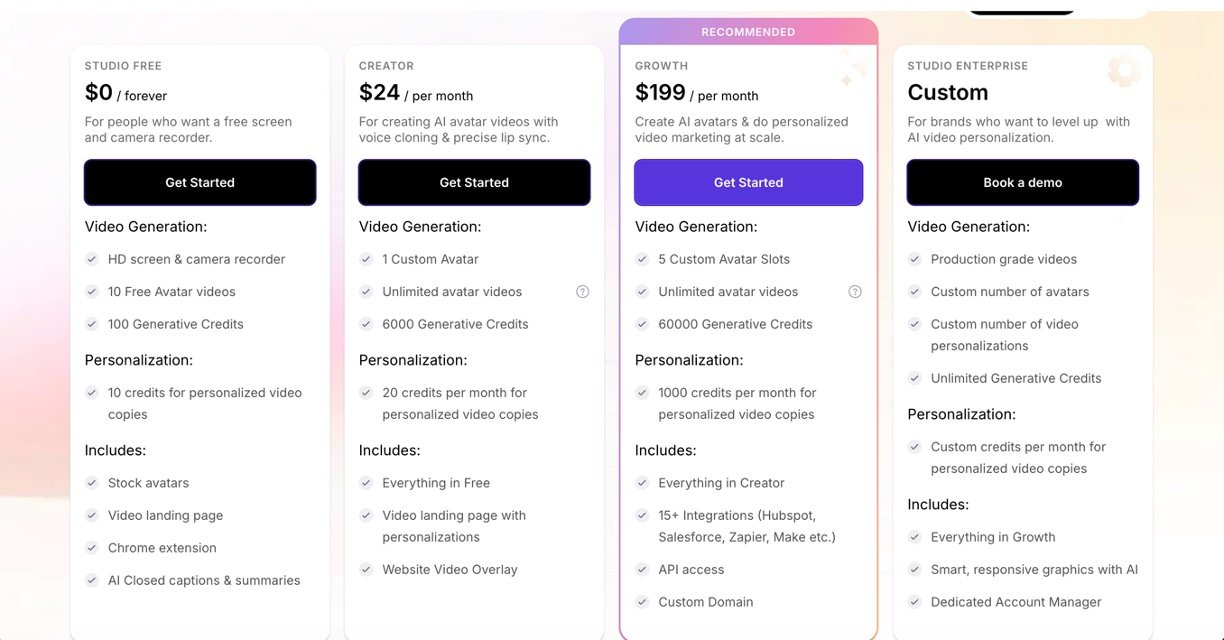Click the checkmark beside Dedicated Account Manager
The width and height of the screenshot is (1224, 640).
(x=914, y=602)
